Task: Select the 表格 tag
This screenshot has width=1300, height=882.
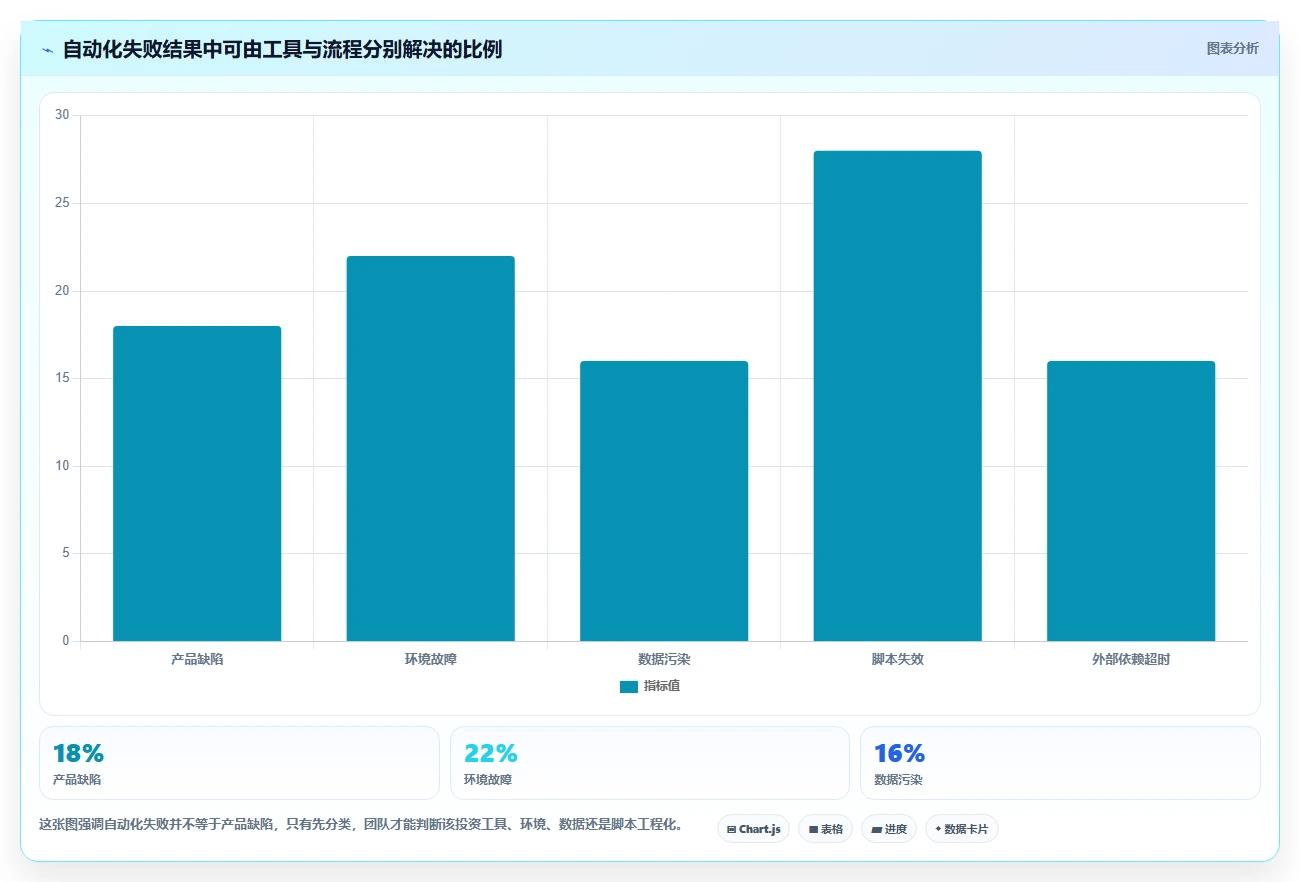Action: point(825,829)
